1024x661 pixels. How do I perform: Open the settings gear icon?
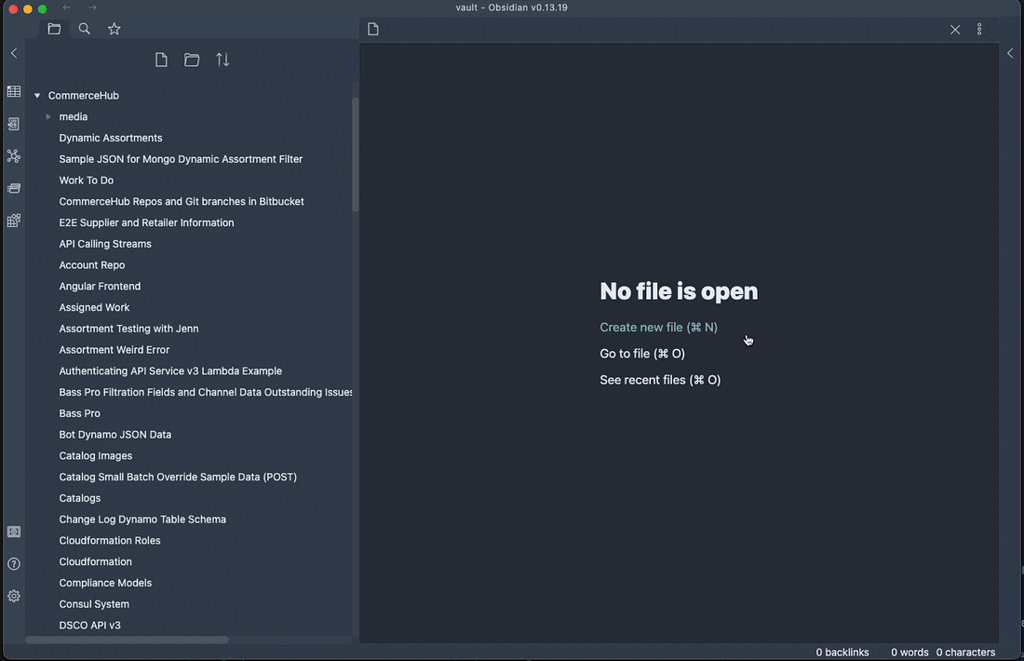(14, 596)
